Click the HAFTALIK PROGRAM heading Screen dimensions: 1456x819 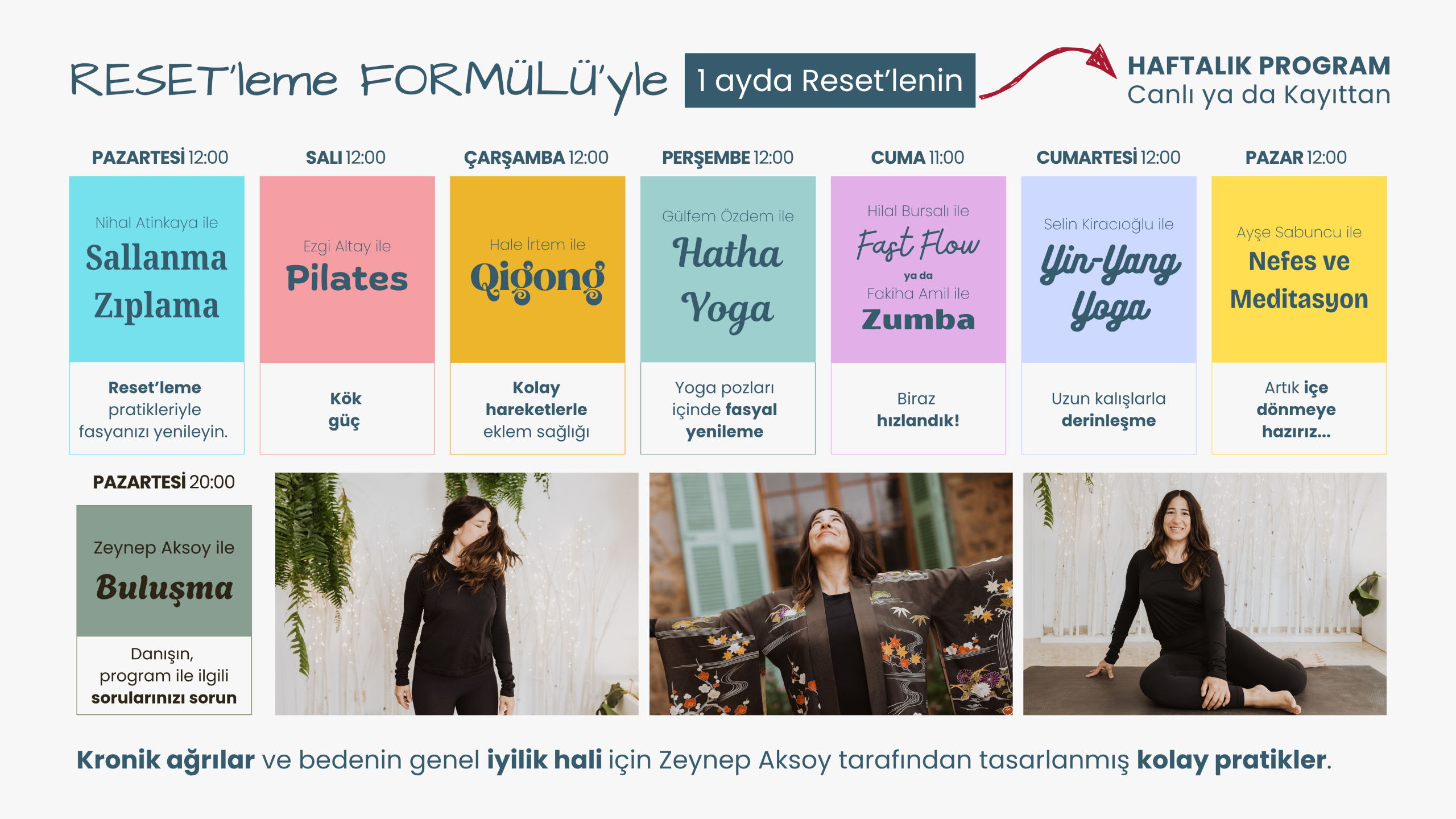(1259, 66)
